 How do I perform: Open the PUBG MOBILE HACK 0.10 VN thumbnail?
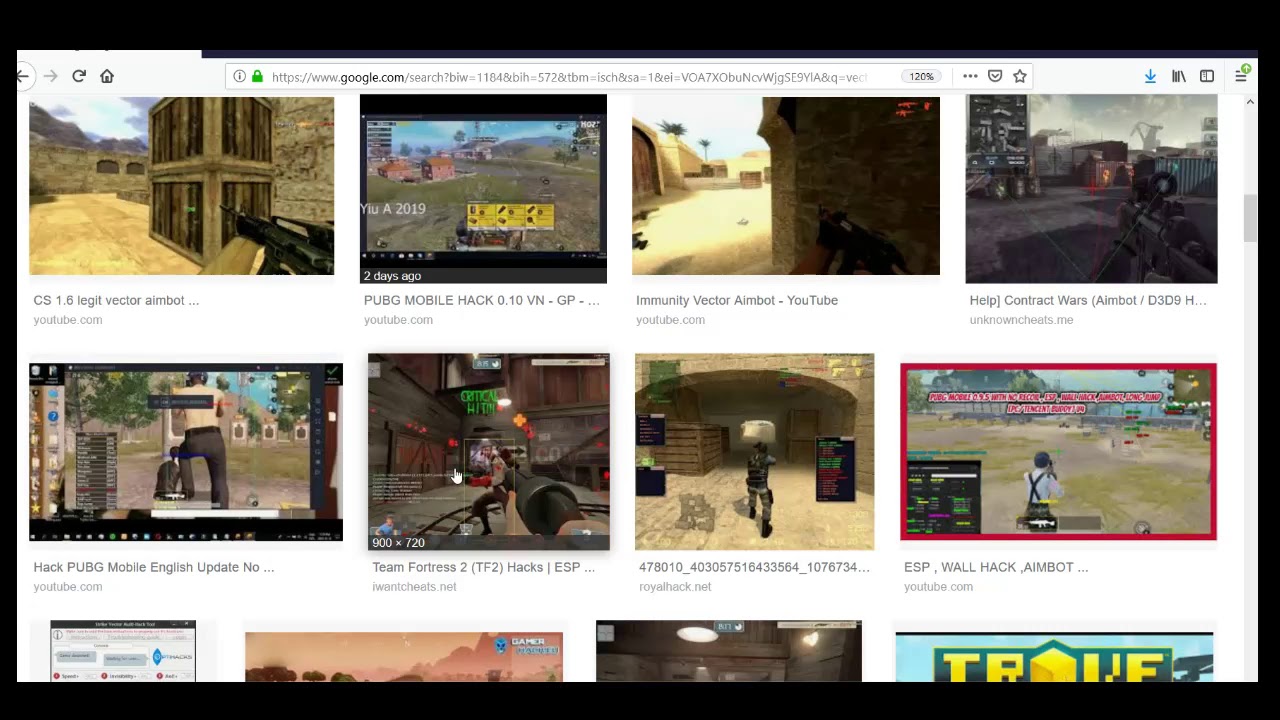click(483, 189)
